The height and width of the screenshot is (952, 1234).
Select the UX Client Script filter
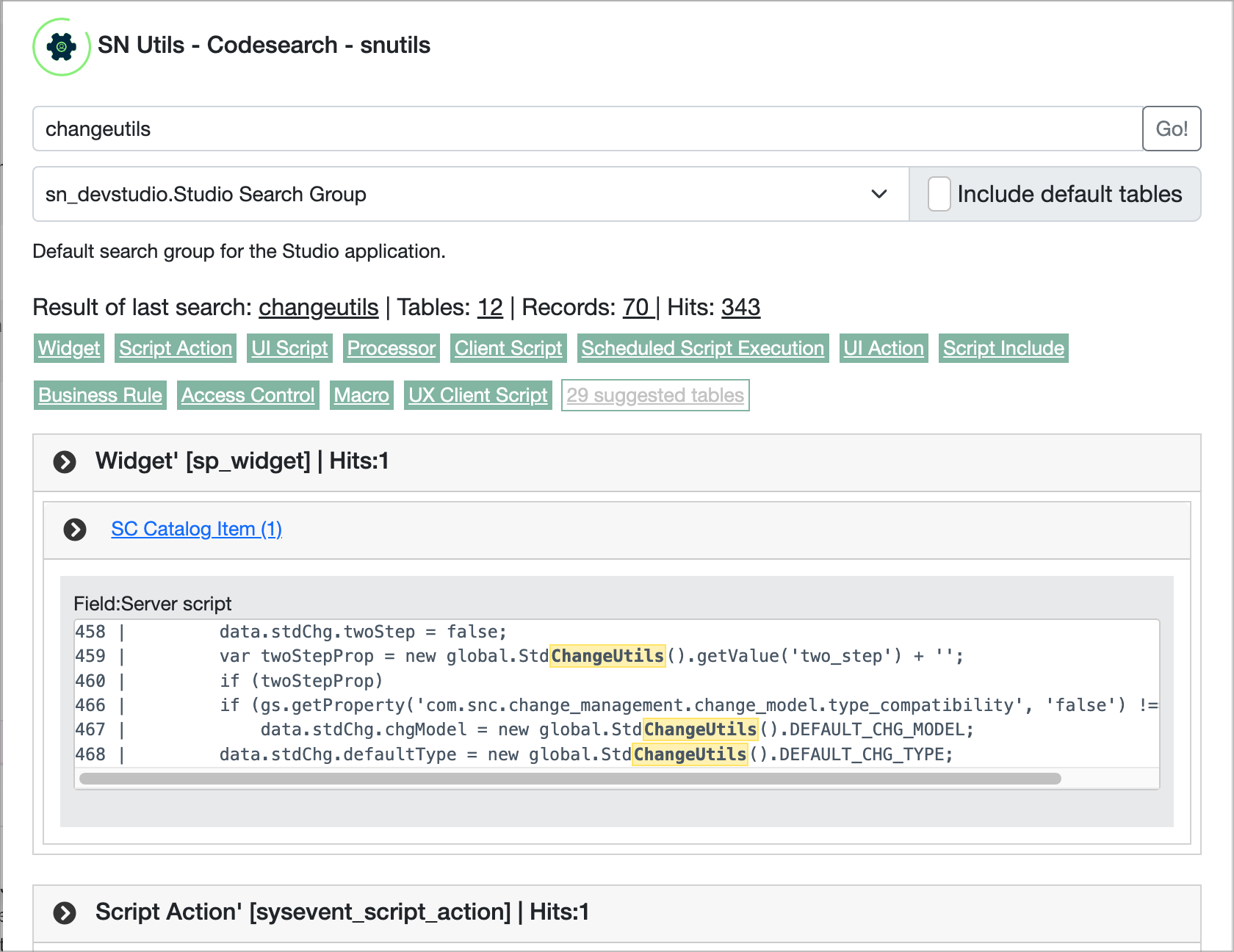477,394
